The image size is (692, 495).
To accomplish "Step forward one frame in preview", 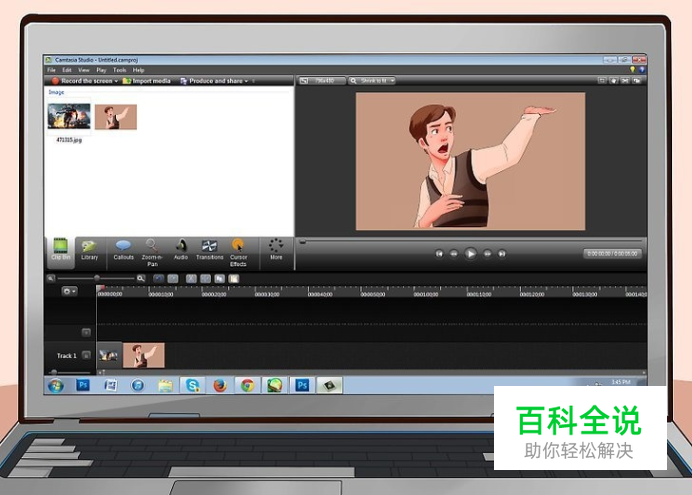I will 487,254.
